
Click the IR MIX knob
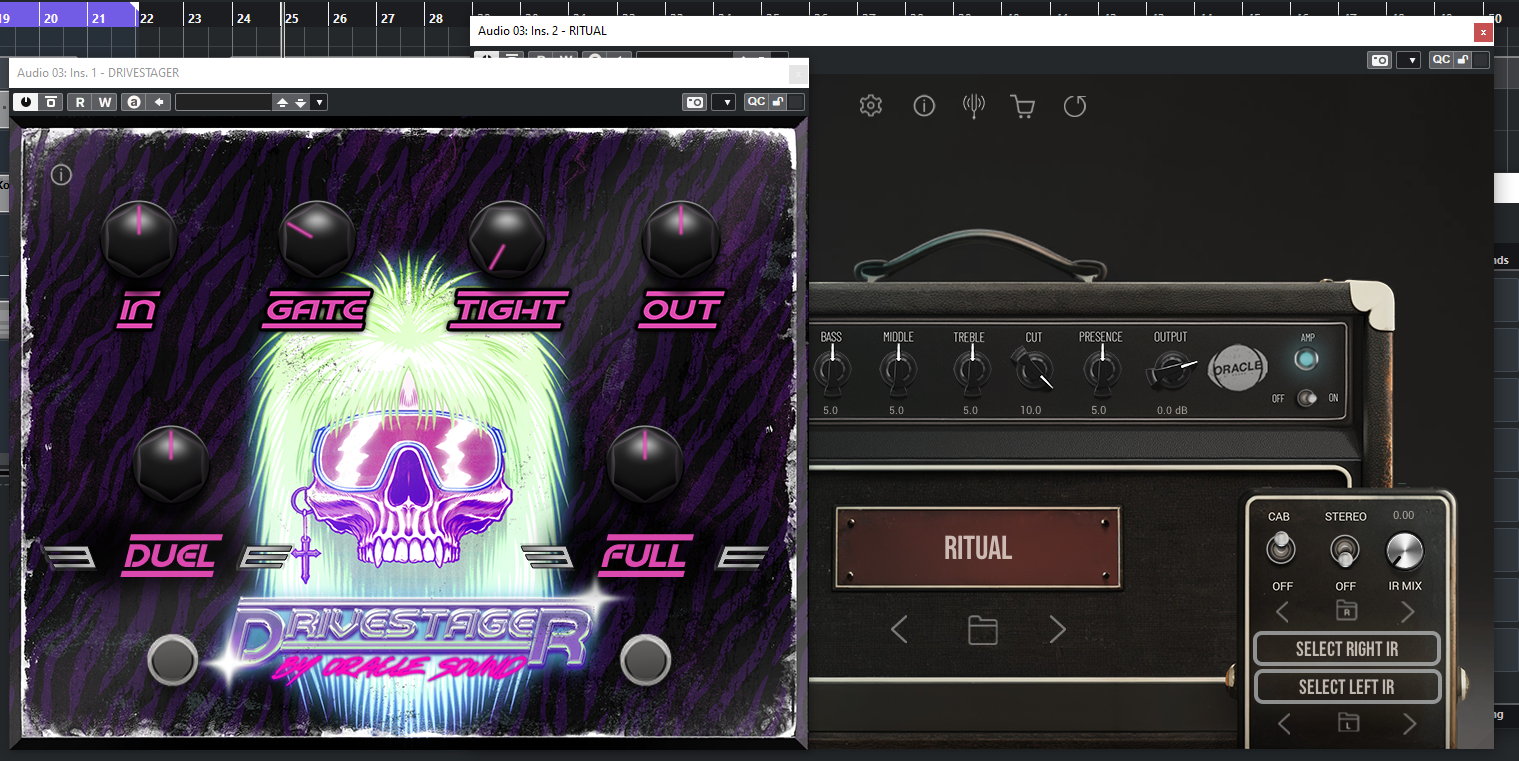coord(1404,551)
